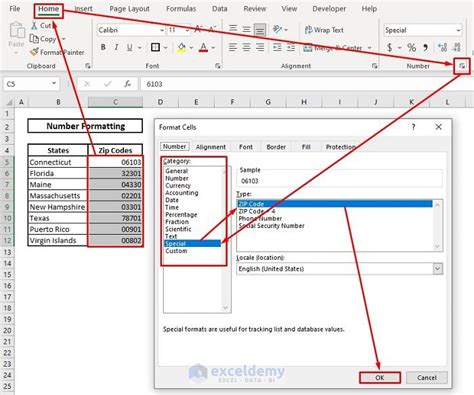The width and height of the screenshot is (474, 395).
Task: Center text horizontally in Alignment group
Action: click(246, 47)
